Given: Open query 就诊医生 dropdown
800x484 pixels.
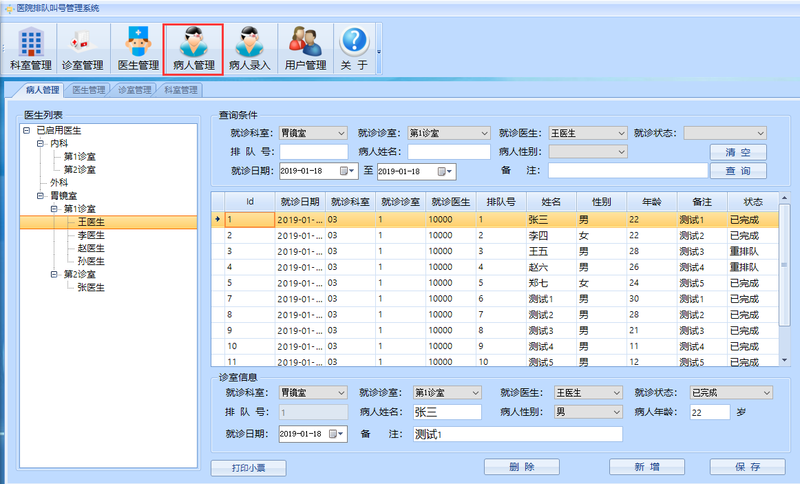Looking at the screenshot, I should click(x=621, y=133).
